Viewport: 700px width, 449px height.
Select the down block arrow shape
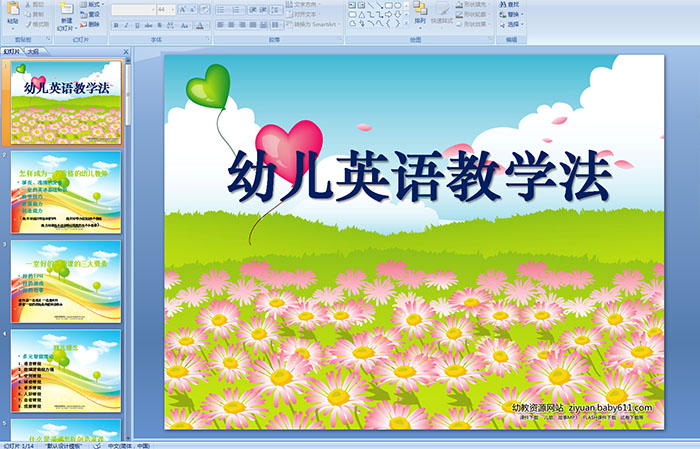[397, 15]
